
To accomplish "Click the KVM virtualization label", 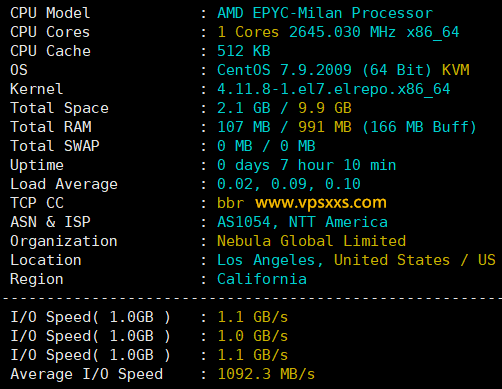I will click(x=456, y=70).
